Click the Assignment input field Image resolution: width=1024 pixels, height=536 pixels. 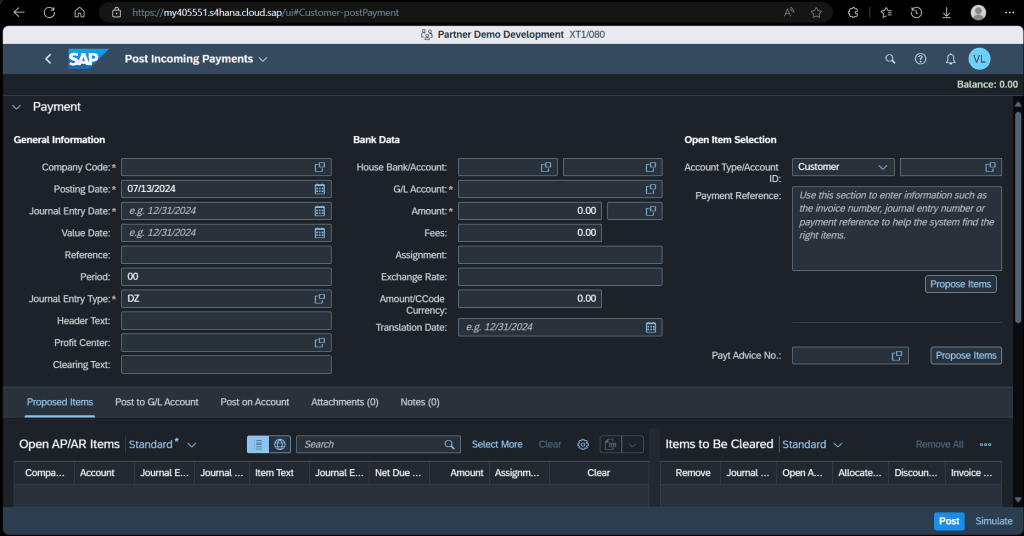coord(560,255)
